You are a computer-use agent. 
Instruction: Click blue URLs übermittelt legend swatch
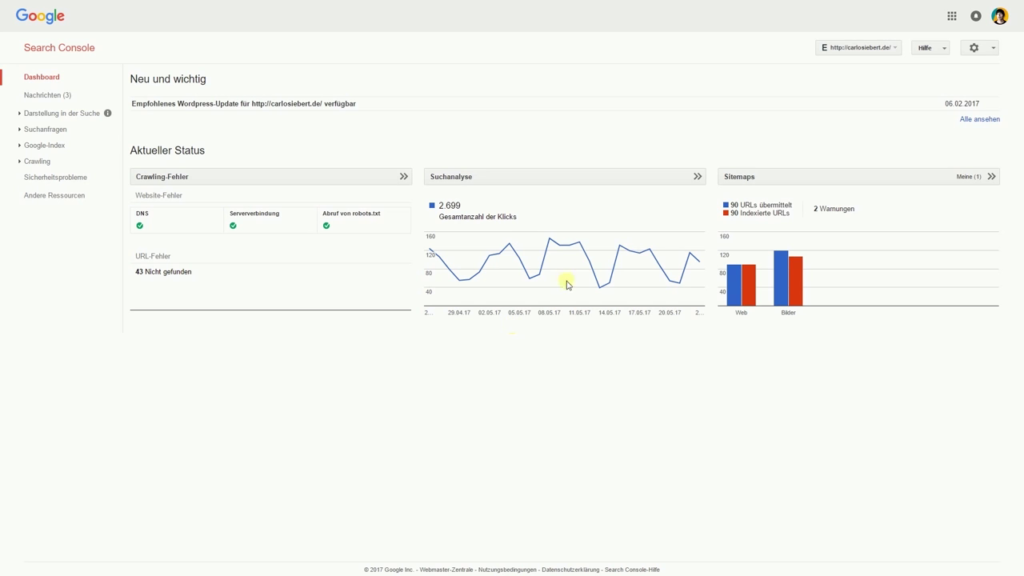pyautogui.click(x=726, y=205)
